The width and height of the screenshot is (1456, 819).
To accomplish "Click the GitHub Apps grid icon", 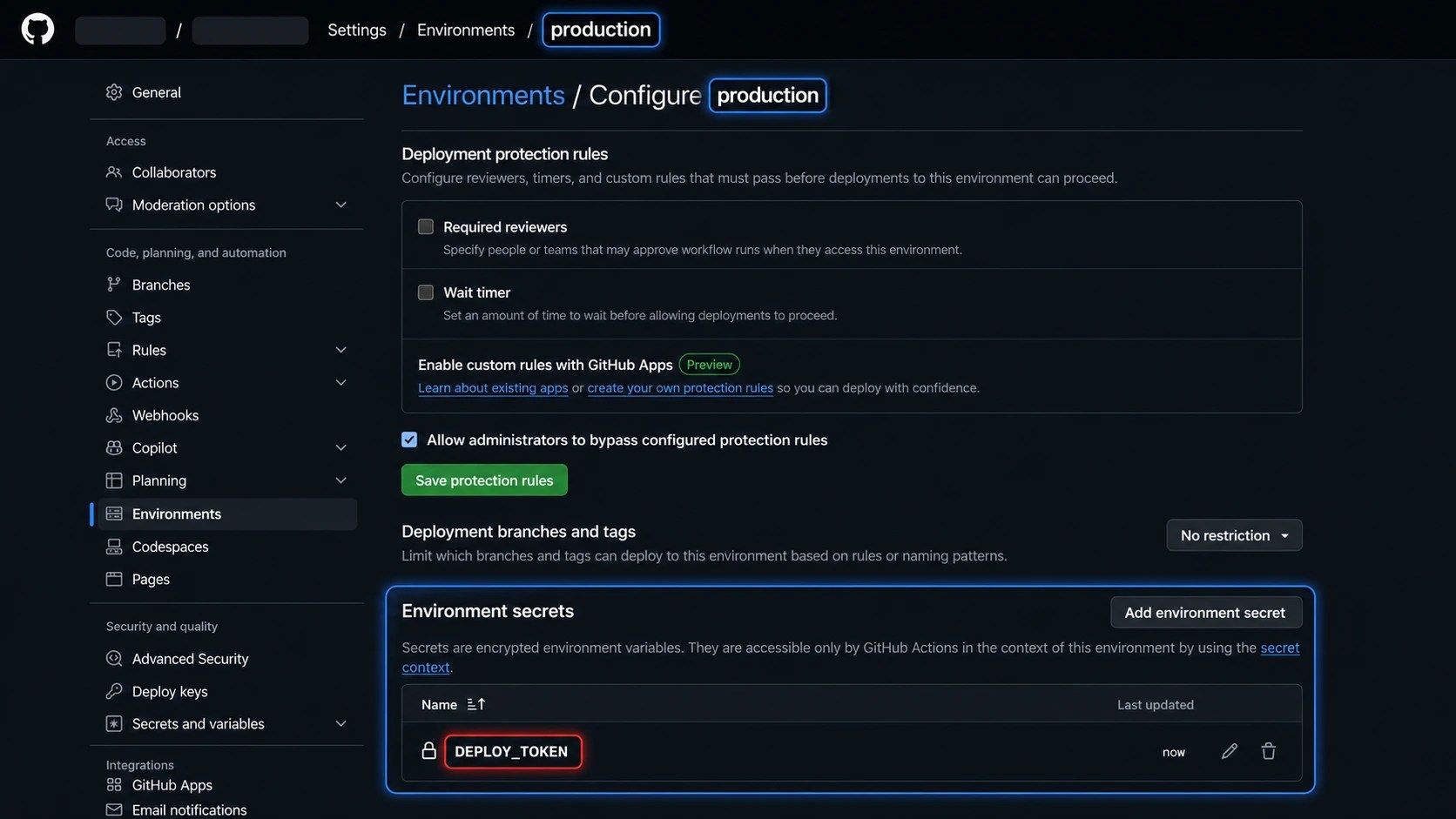I will tap(114, 785).
